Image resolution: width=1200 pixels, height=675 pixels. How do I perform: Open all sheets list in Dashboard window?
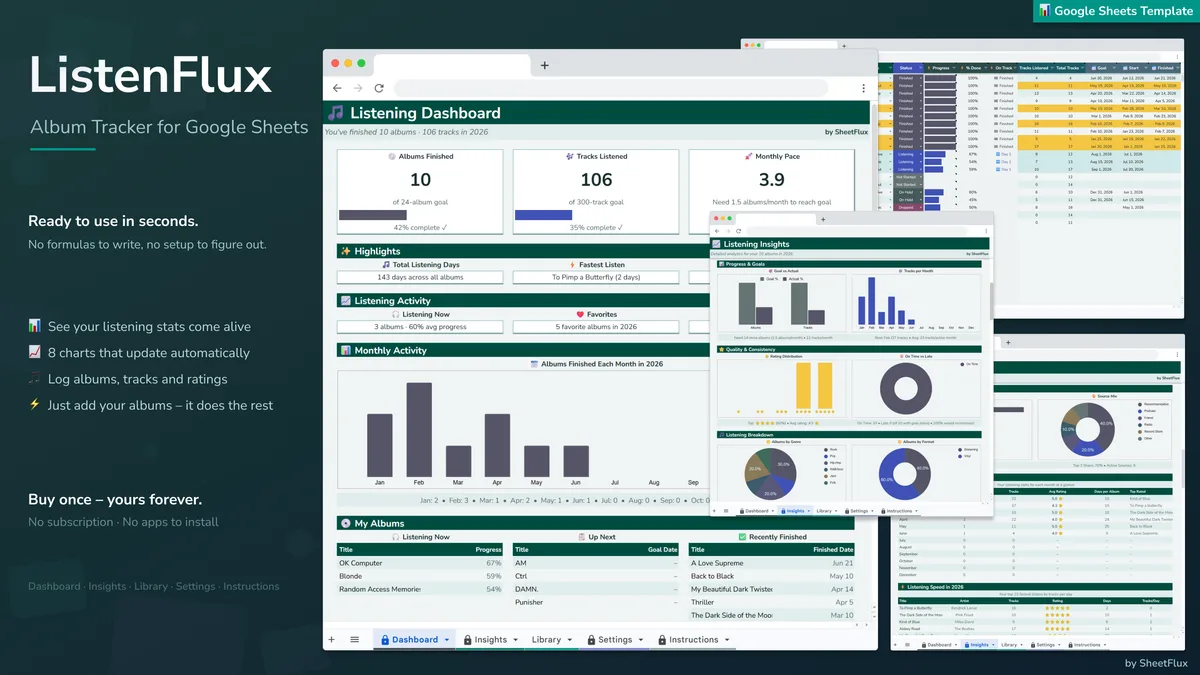(354, 639)
